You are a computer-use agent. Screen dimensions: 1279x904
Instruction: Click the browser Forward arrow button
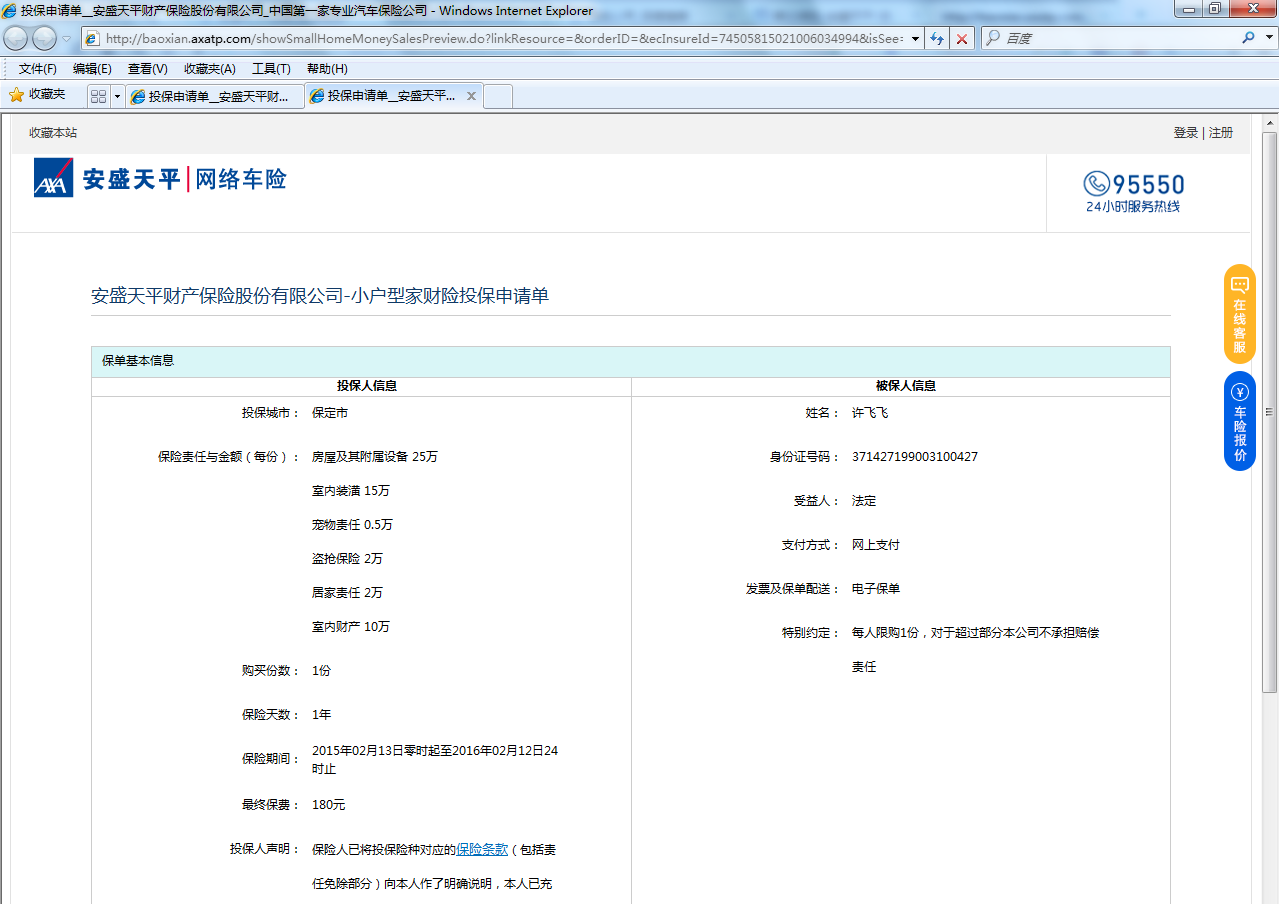[x=45, y=38]
